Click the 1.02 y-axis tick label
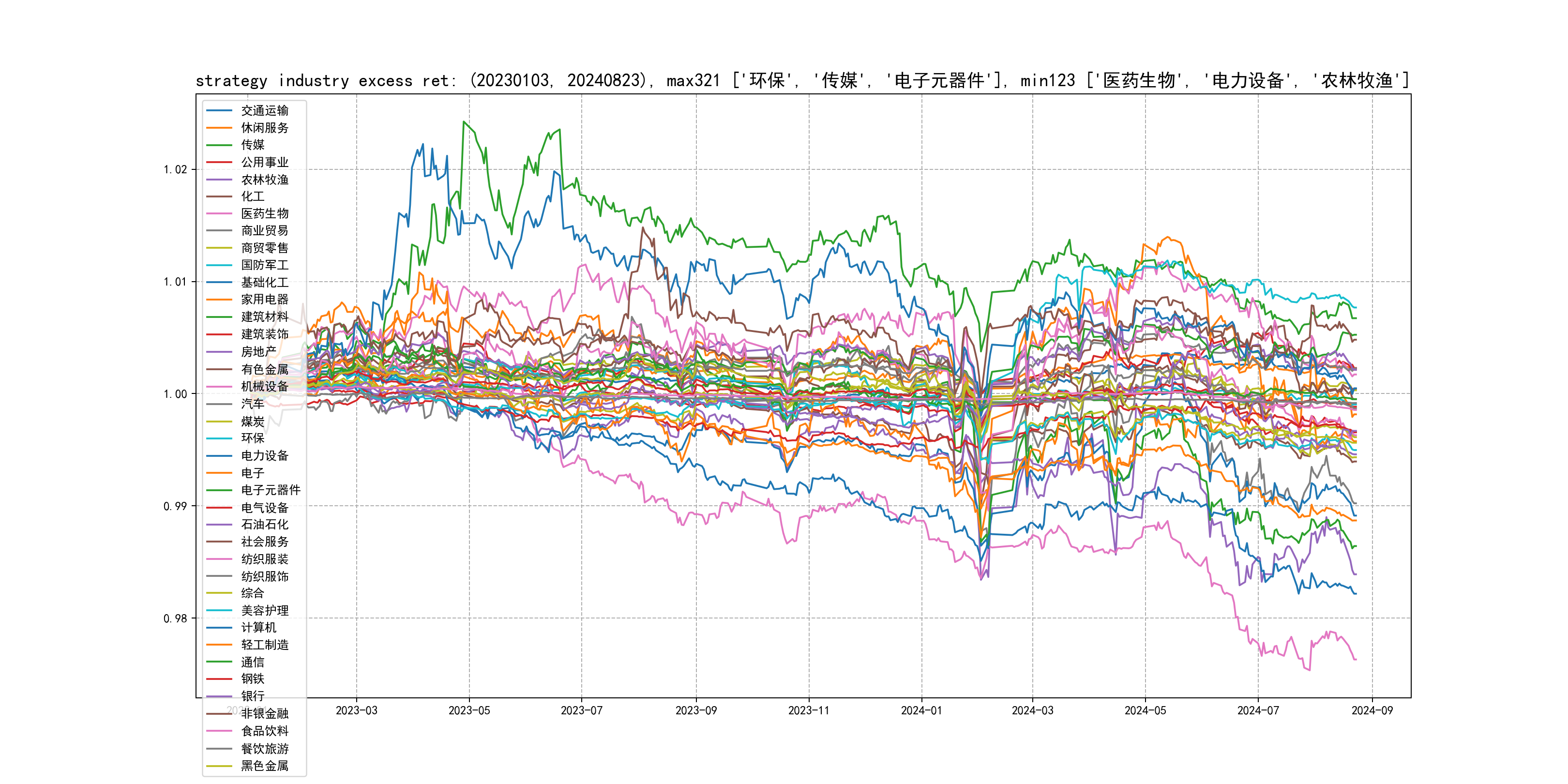This screenshot has width=1568, height=784. click(x=175, y=169)
